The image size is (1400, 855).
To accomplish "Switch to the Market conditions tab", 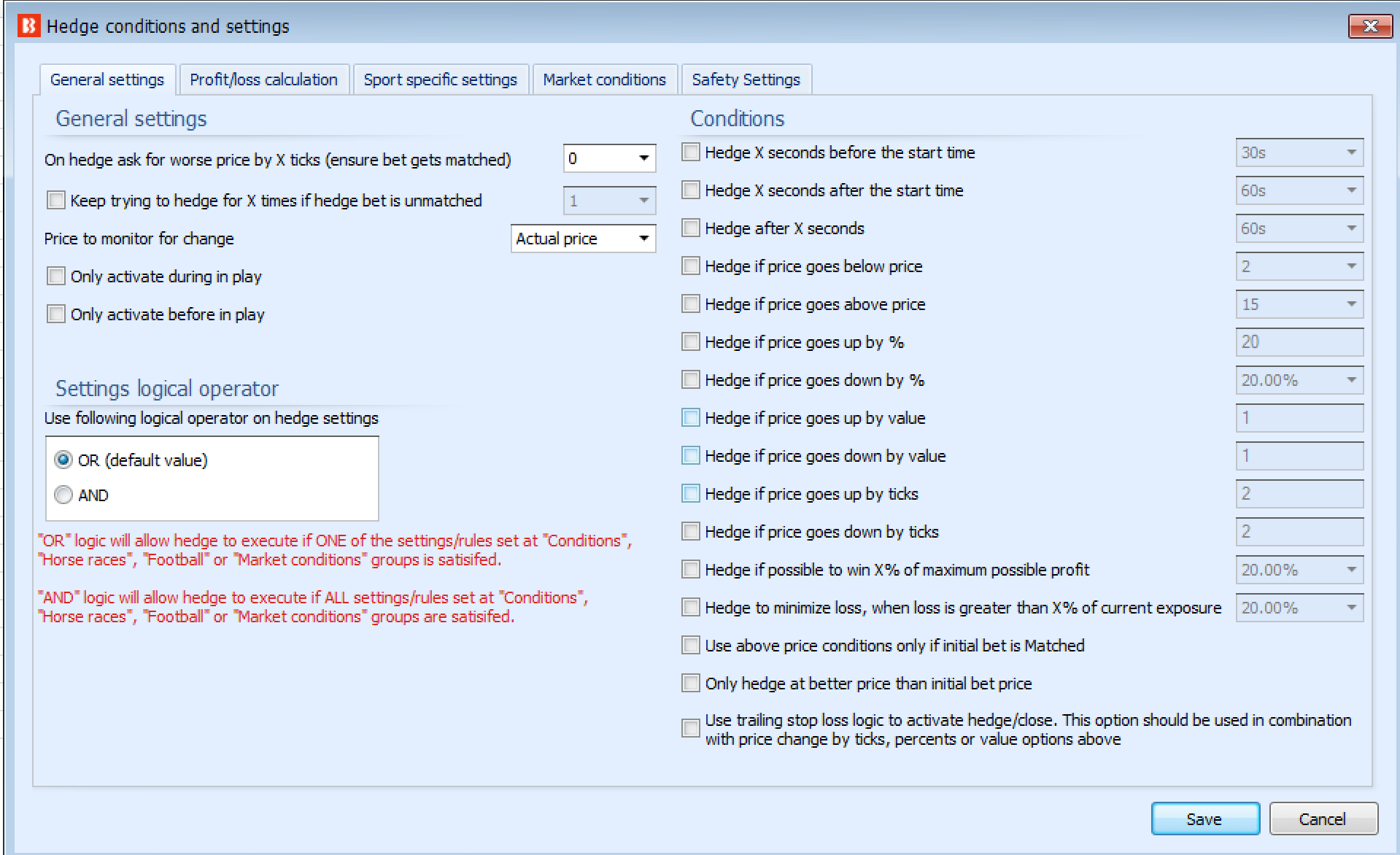I will [x=604, y=79].
